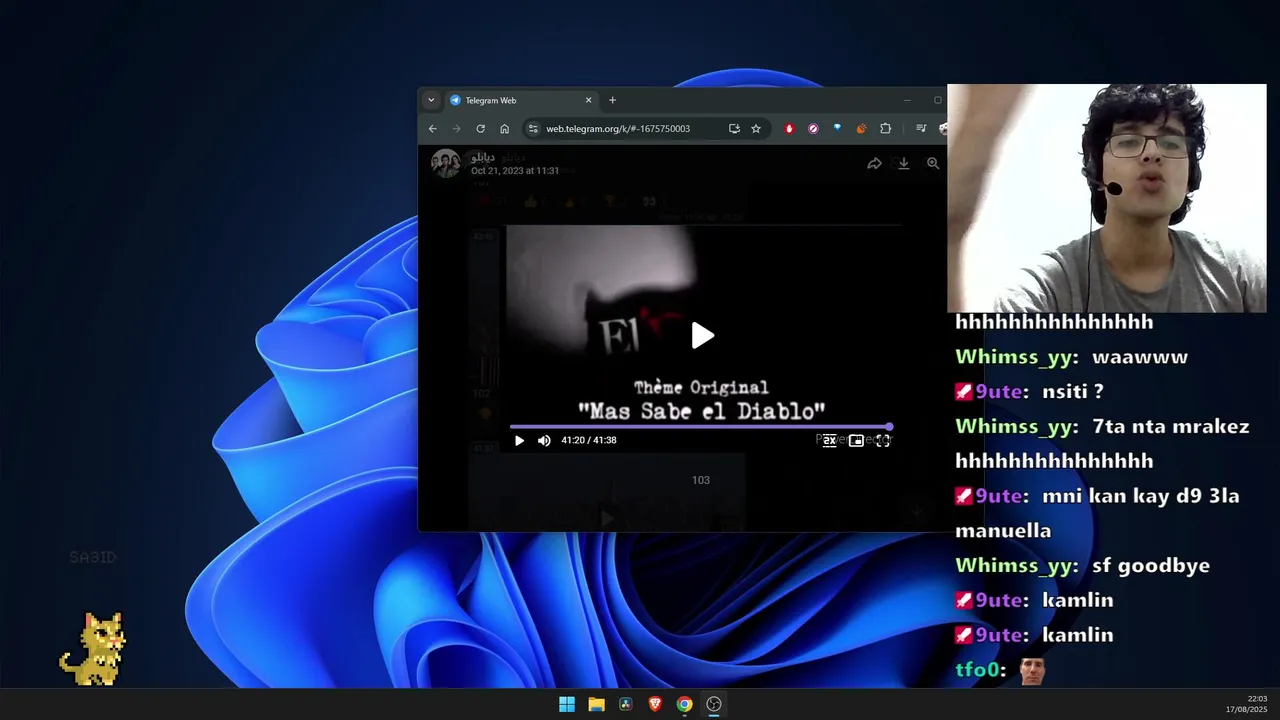1280x720 pixels.
Task: Click chat message '7ta nta mrakez'
Action: pos(1171,427)
